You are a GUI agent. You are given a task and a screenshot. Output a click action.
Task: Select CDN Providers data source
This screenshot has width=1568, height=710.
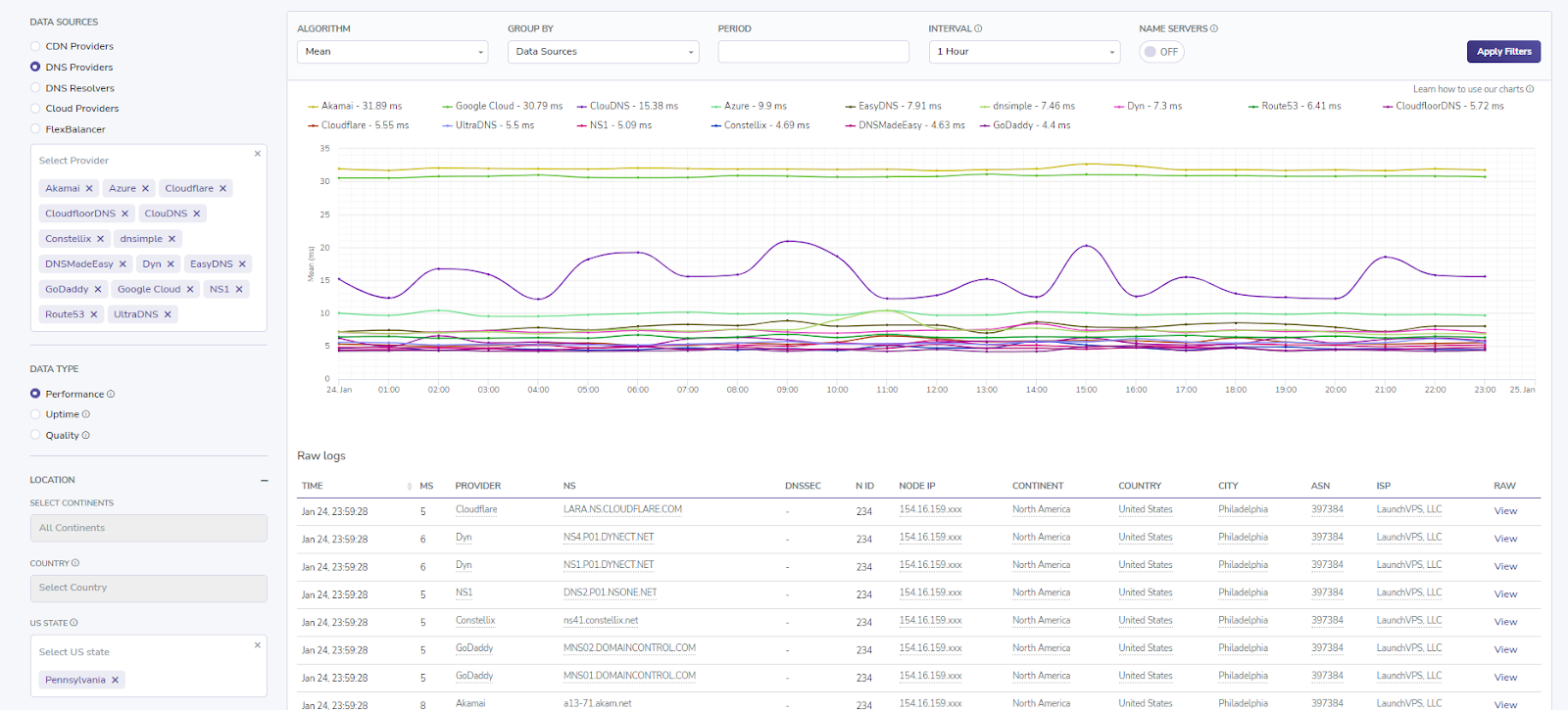click(35, 46)
